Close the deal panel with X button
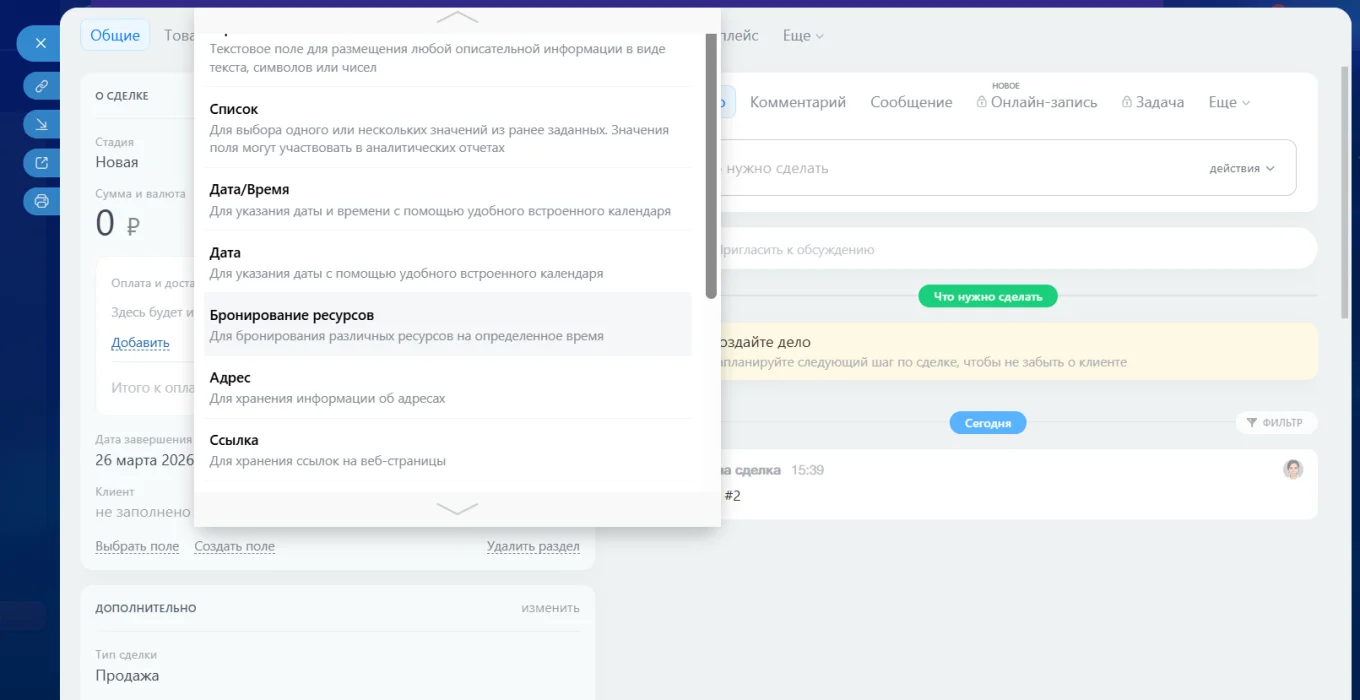This screenshot has height=700, width=1360. click(40, 44)
